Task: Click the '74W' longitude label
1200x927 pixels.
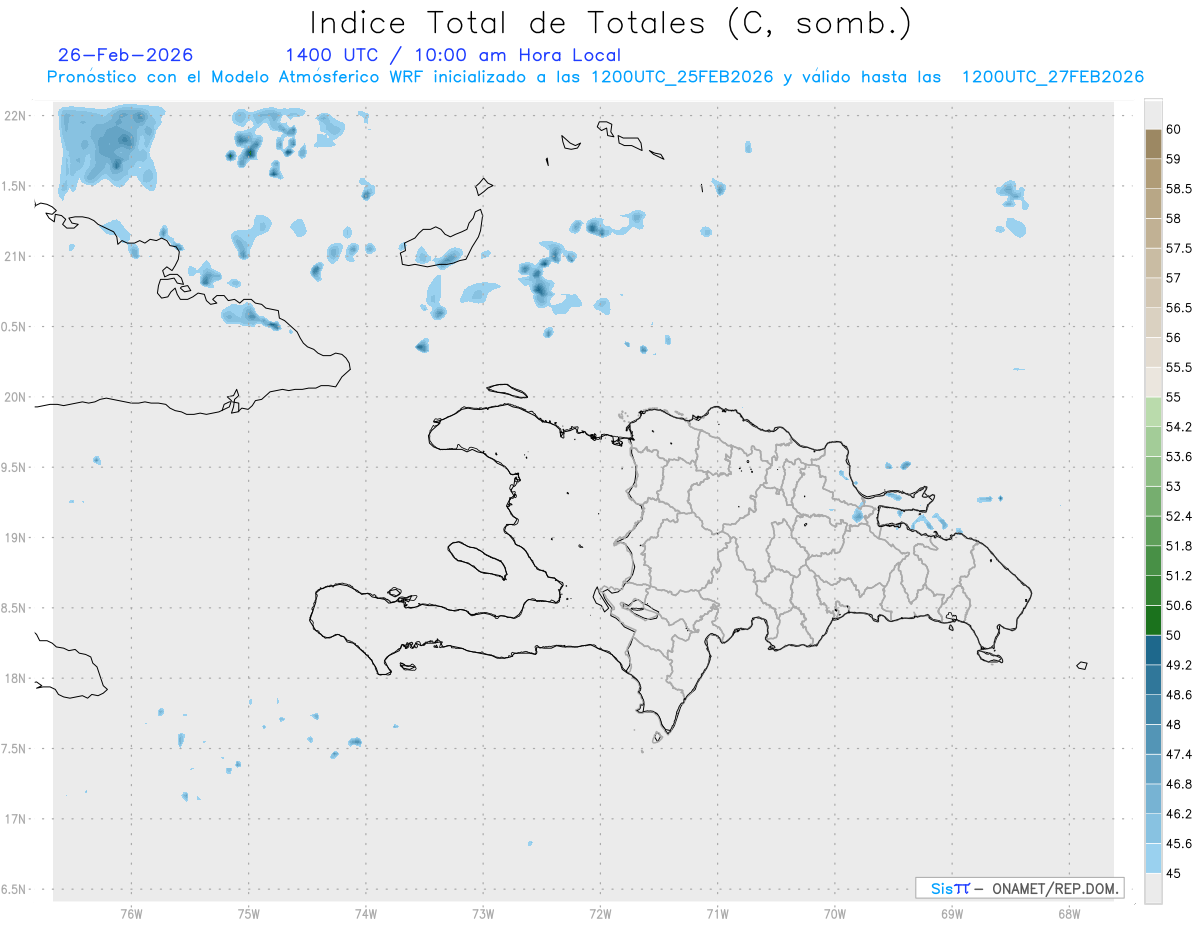Action: 365,913
